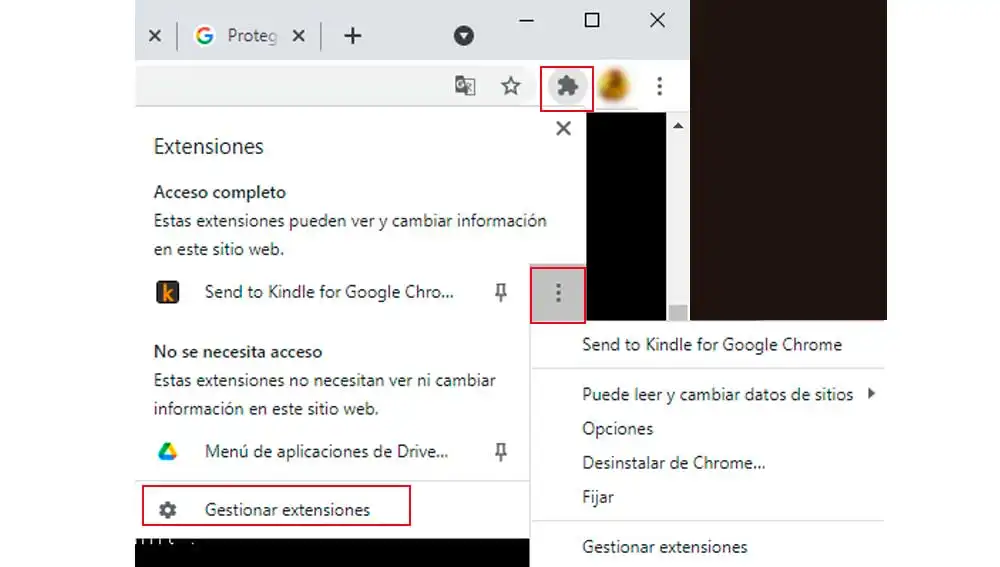
Task: Click the tab search down-arrow button
Action: 464,36
